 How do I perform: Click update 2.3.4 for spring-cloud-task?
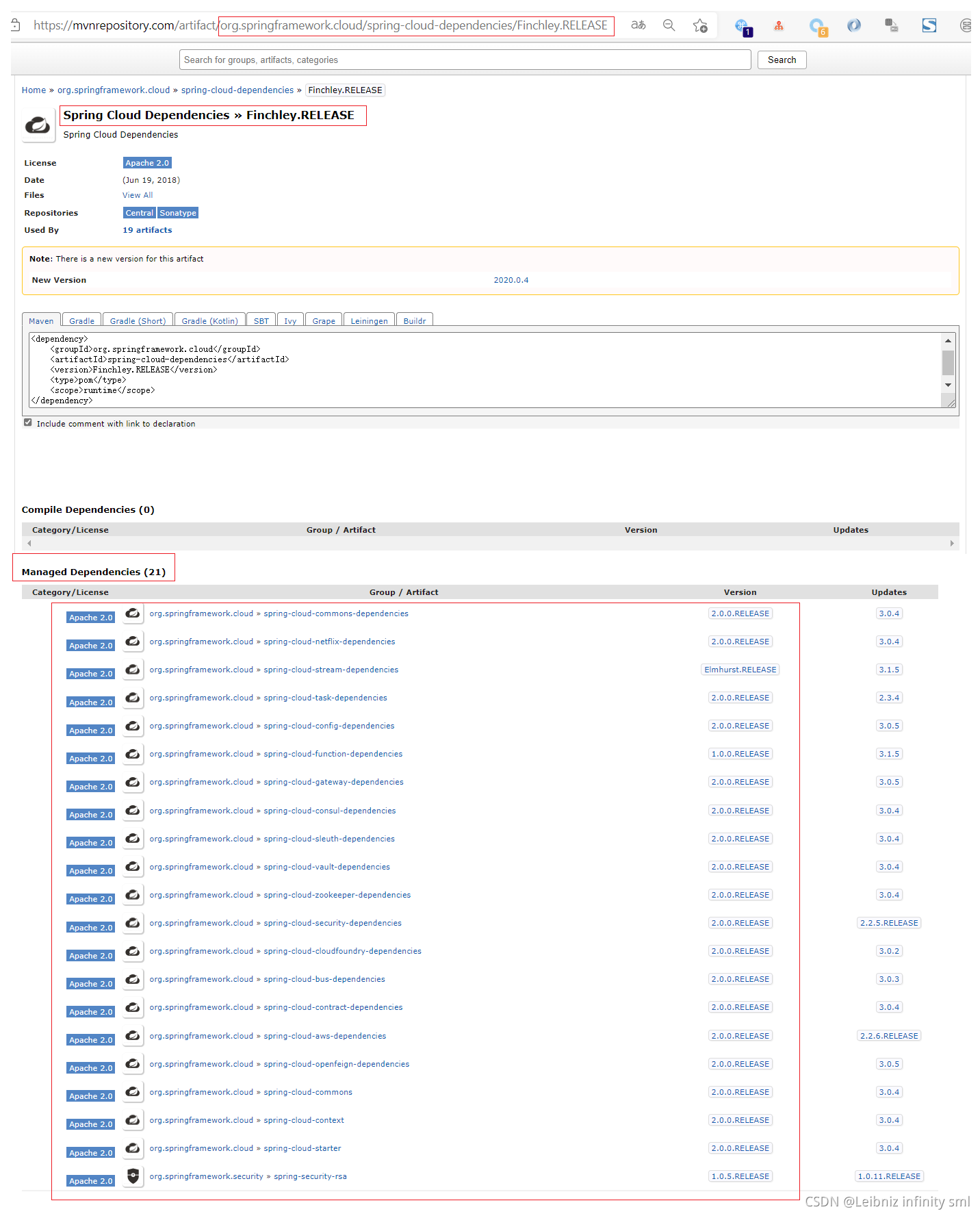tap(889, 698)
